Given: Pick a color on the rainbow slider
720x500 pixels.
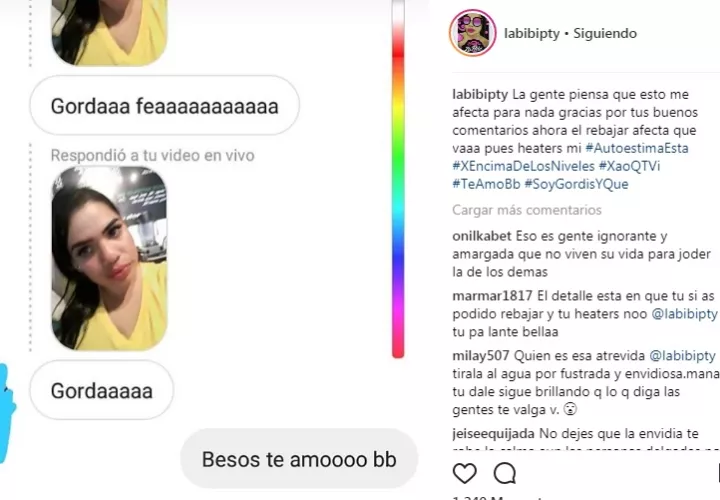Looking at the screenshot, I should pos(398,179).
